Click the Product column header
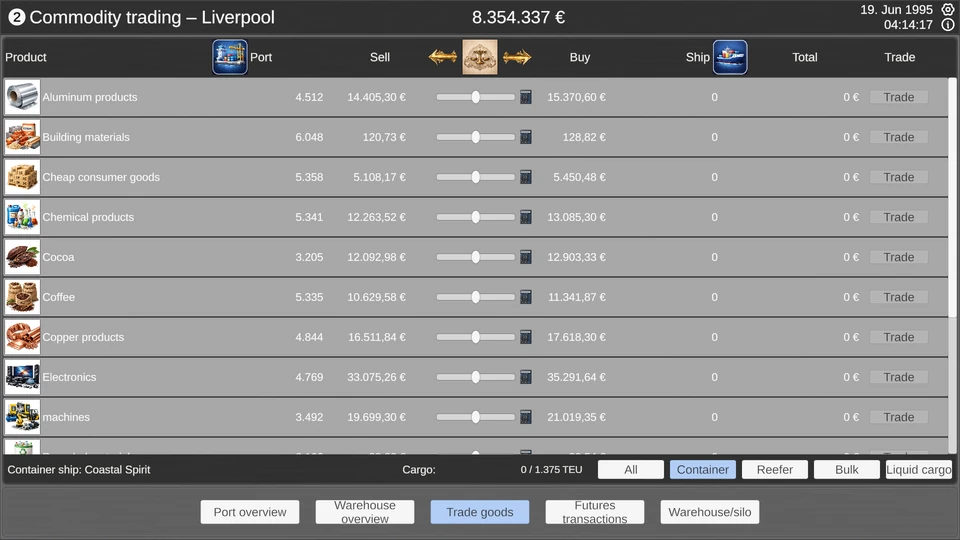This screenshot has height=540, width=960. click(x=26, y=57)
